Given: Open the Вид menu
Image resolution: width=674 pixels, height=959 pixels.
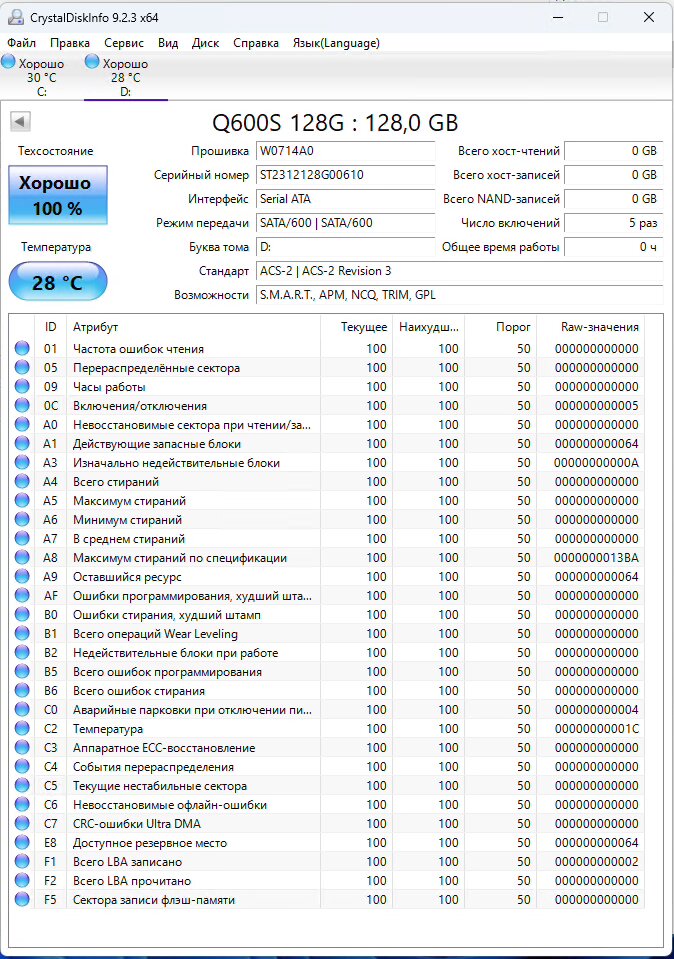Looking at the screenshot, I should tap(168, 43).
